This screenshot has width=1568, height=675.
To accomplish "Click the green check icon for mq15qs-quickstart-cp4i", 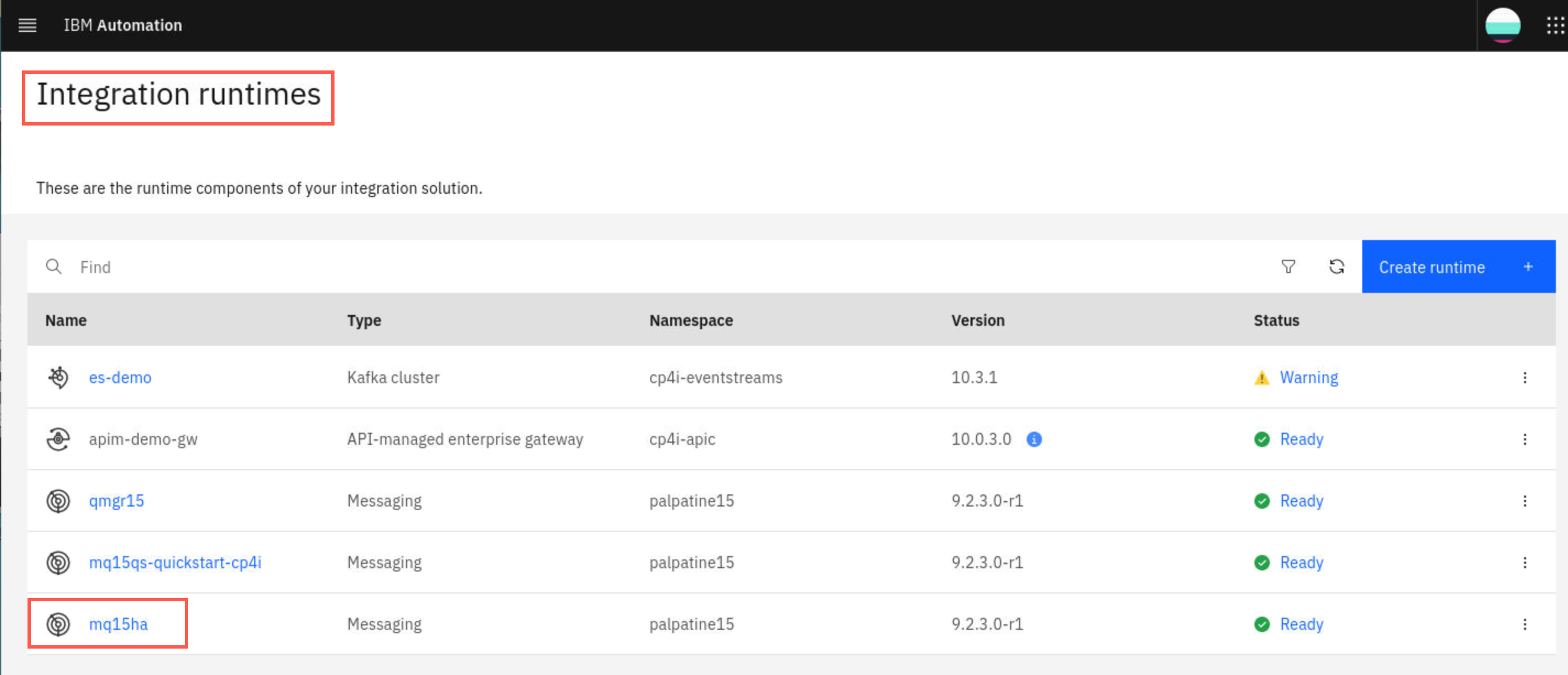I will 1262,562.
